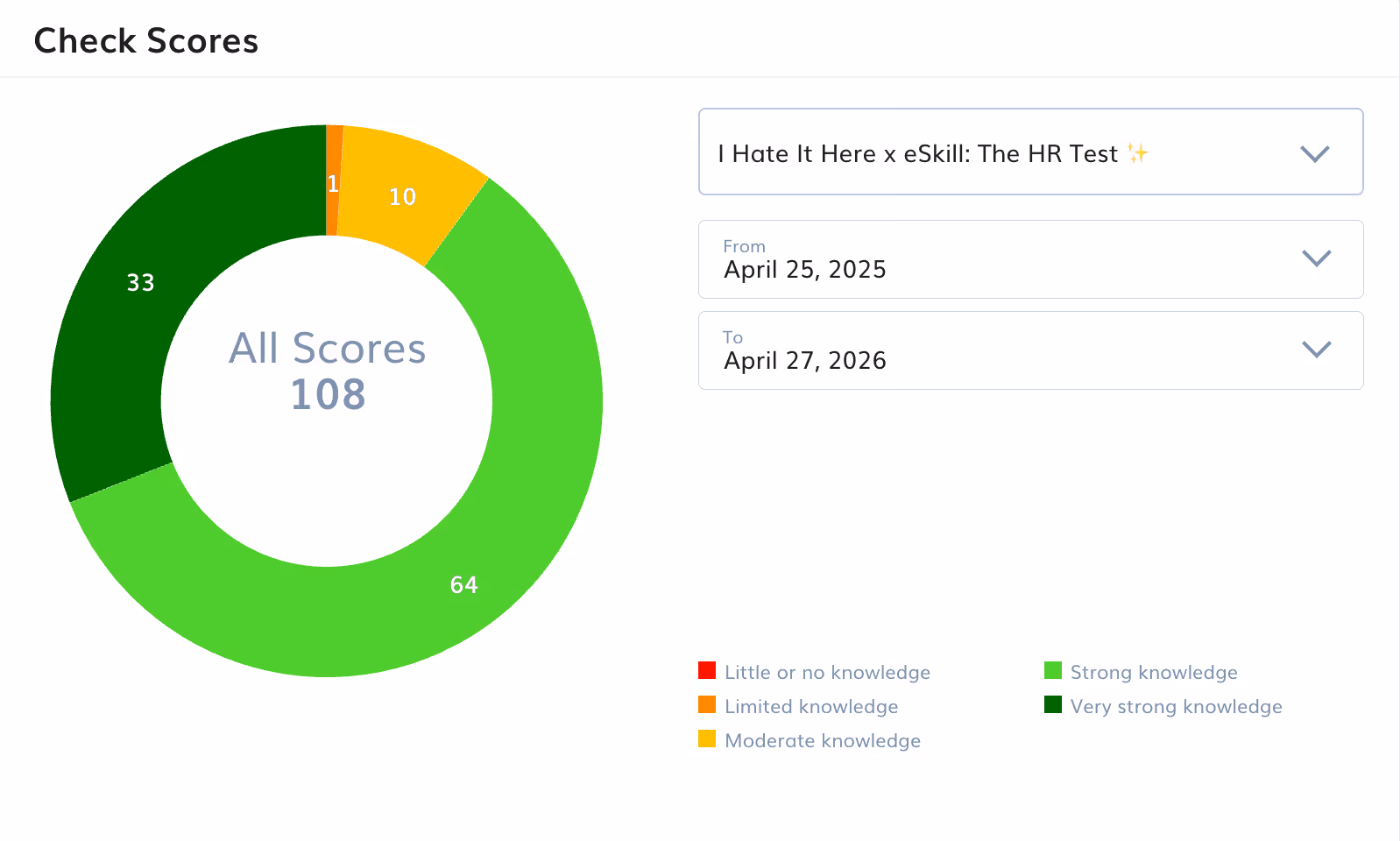Expand the From date dropdown
Screen dimensions: 1400x841
pos(1030,259)
